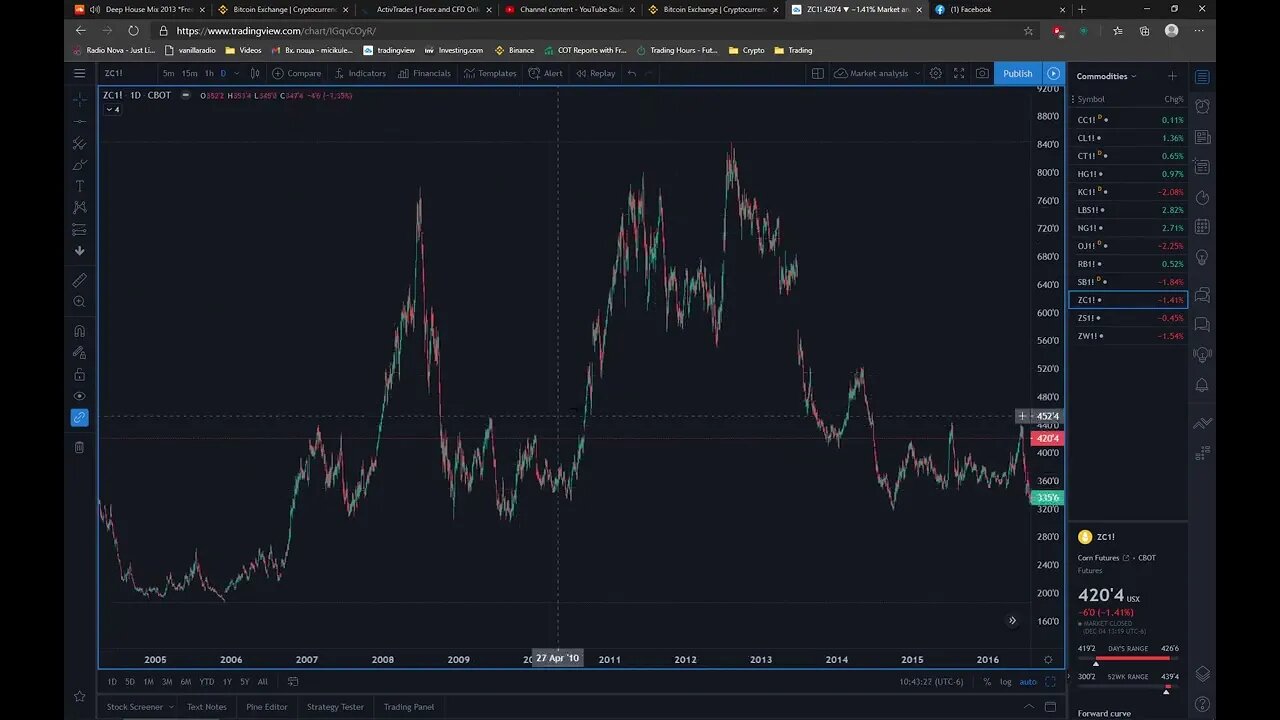The width and height of the screenshot is (1280, 720).
Task: Expand the timeframe interval dropdown arrow
Action: coord(236,73)
